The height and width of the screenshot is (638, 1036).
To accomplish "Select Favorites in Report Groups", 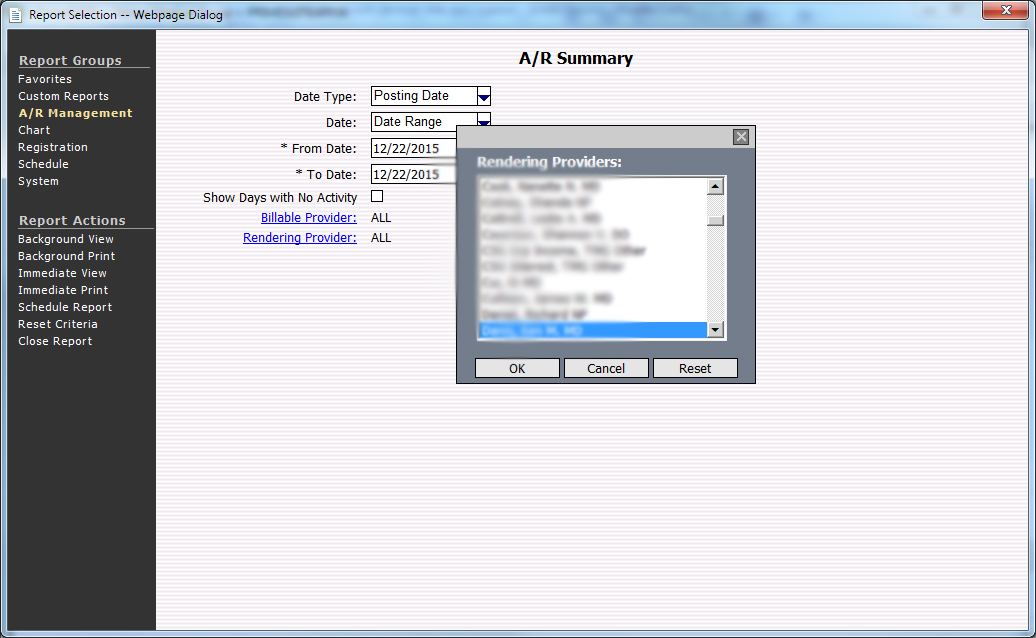I will (45, 79).
